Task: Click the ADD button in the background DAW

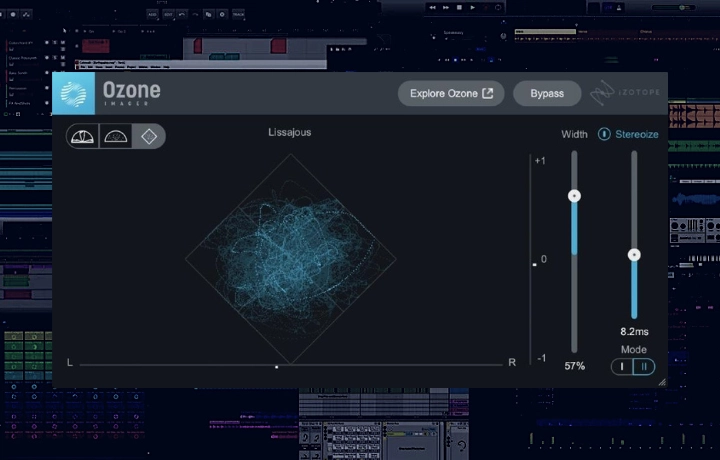Action: [152, 14]
